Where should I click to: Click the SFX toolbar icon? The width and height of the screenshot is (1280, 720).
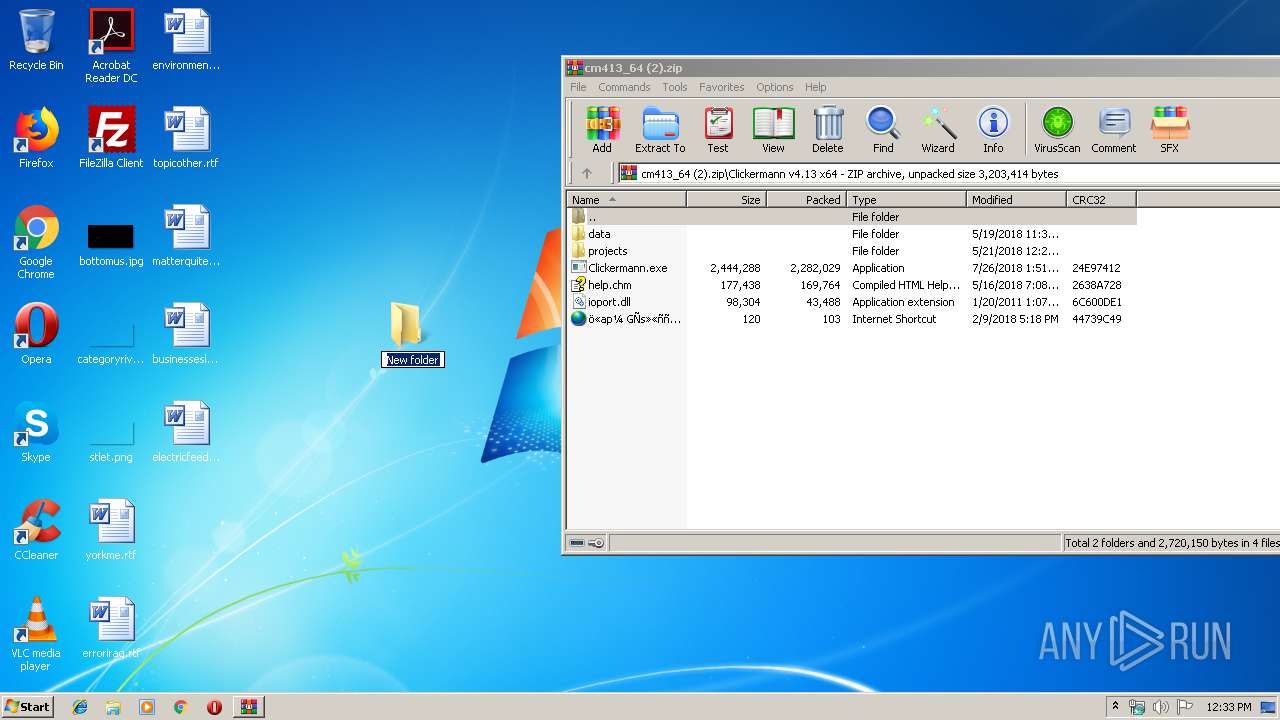[1169, 130]
